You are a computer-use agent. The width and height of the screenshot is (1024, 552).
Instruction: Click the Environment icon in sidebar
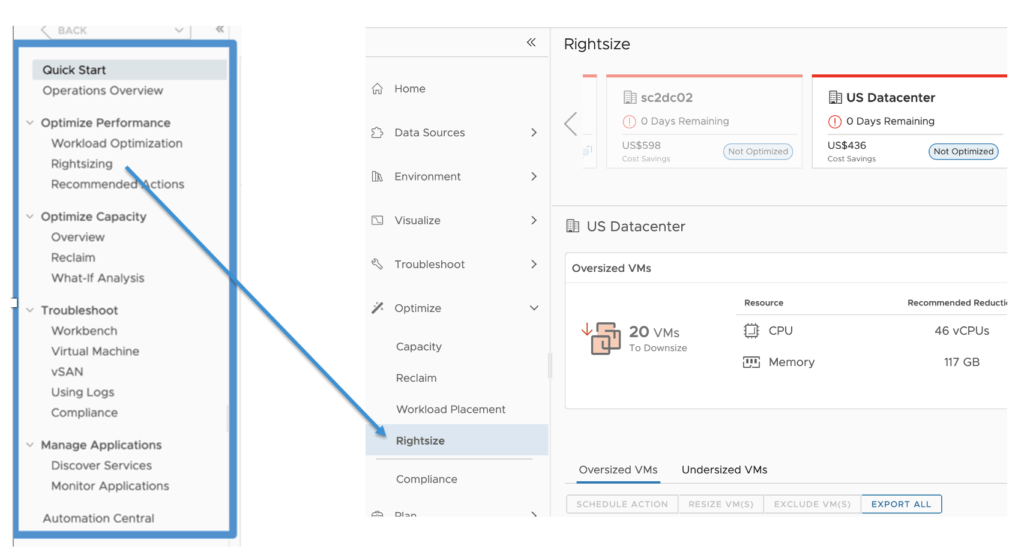[x=377, y=177]
